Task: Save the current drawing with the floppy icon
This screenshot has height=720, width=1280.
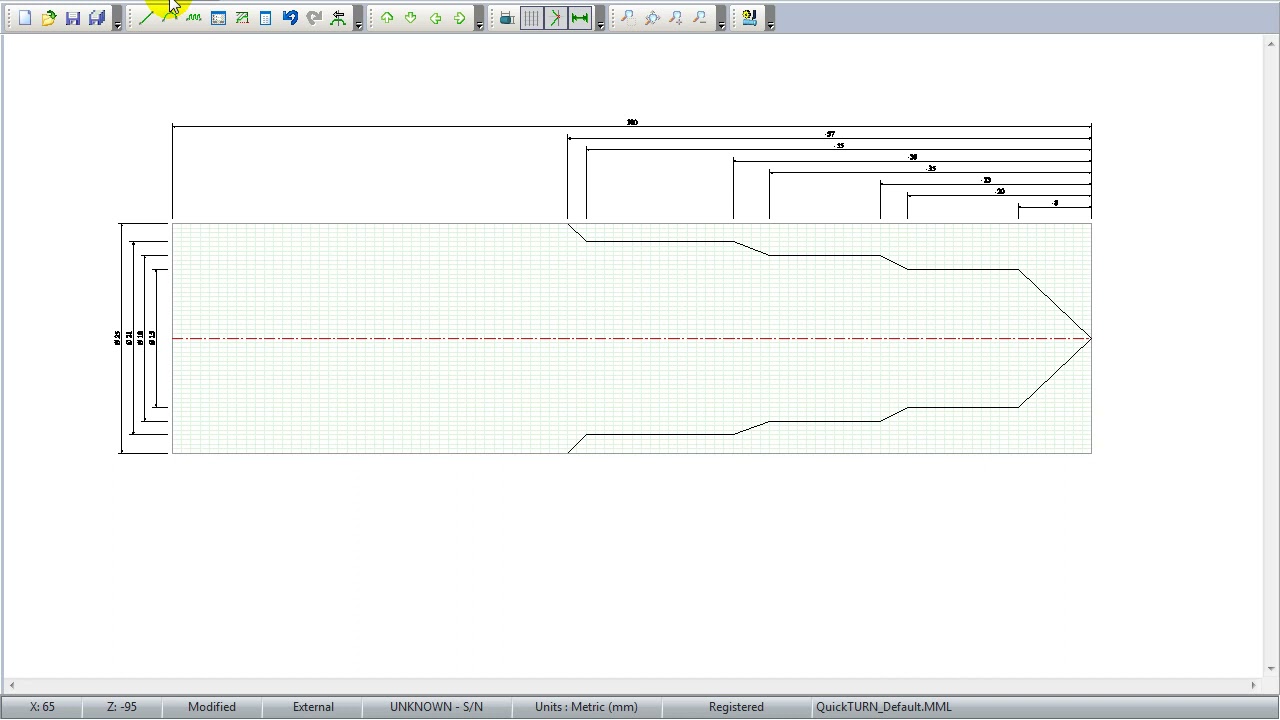Action: pos(73,18)
